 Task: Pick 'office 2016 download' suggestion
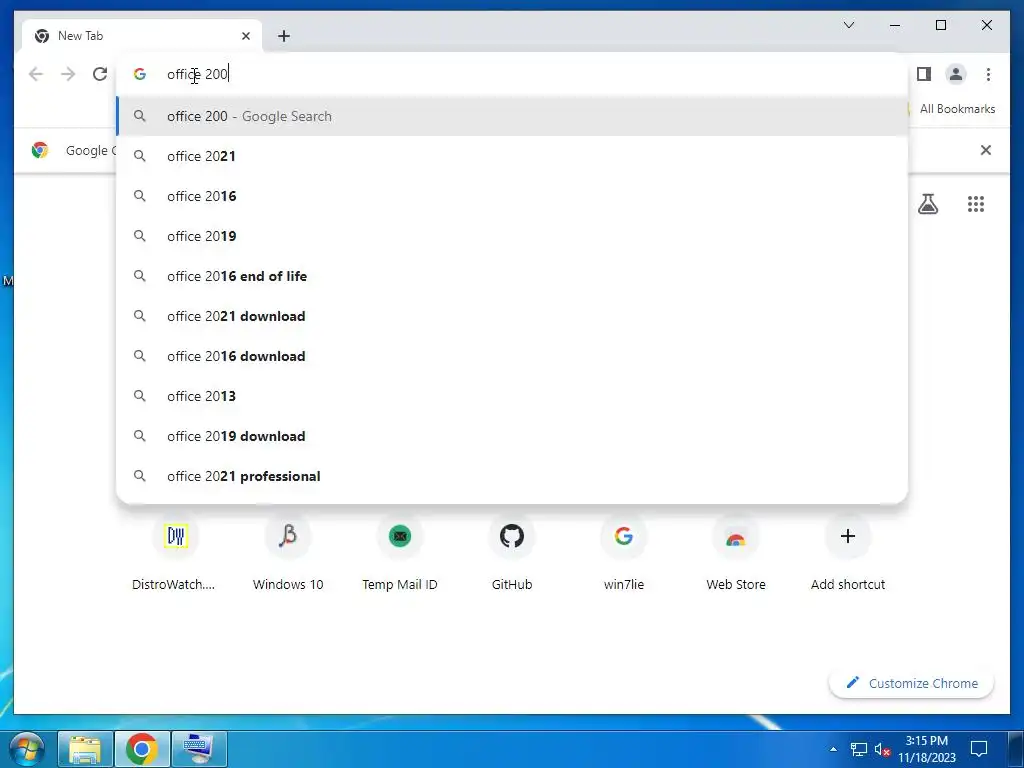pyautogui.click(x=512, y=356)
